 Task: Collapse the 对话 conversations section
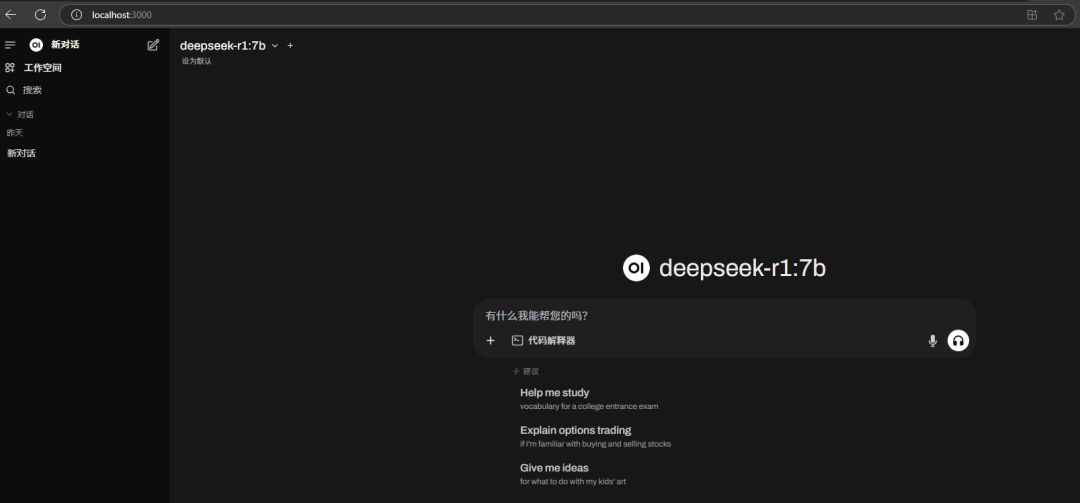coord(20,114)
